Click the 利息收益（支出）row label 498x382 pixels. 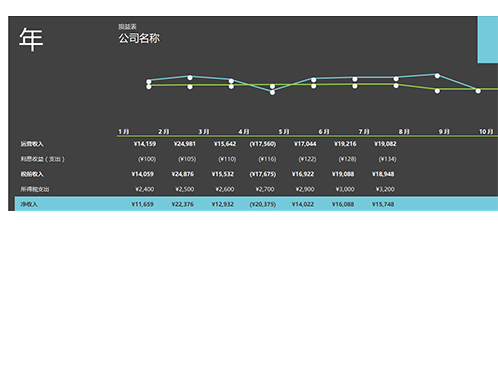42,159
